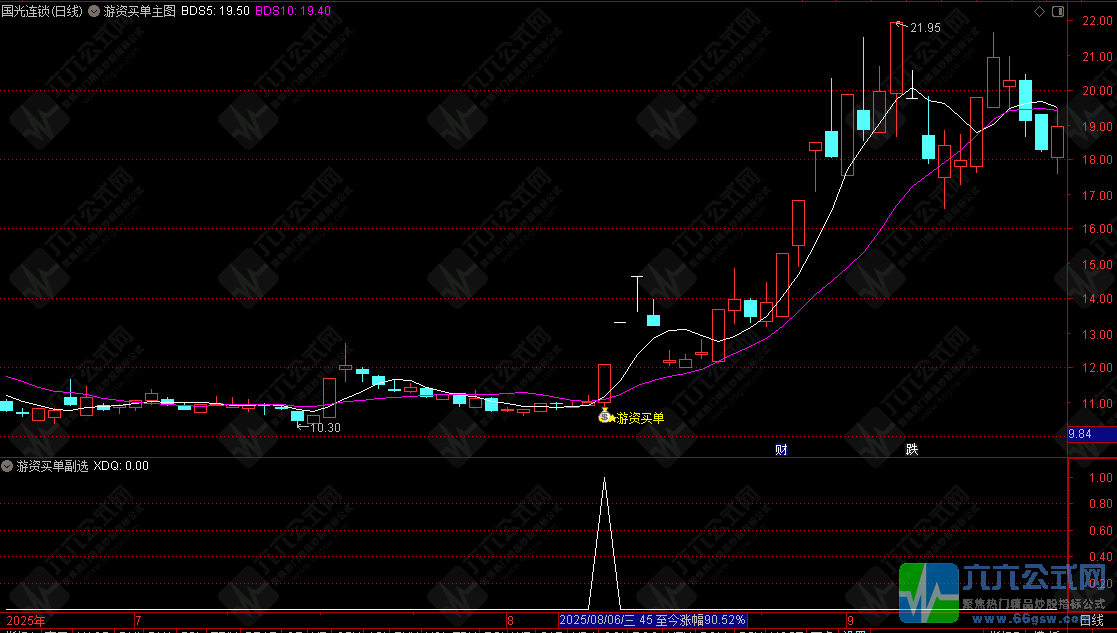Click the BDS10: 19.40 indicator value
Screen dimensions: 1117x633
tap(293, 11)
